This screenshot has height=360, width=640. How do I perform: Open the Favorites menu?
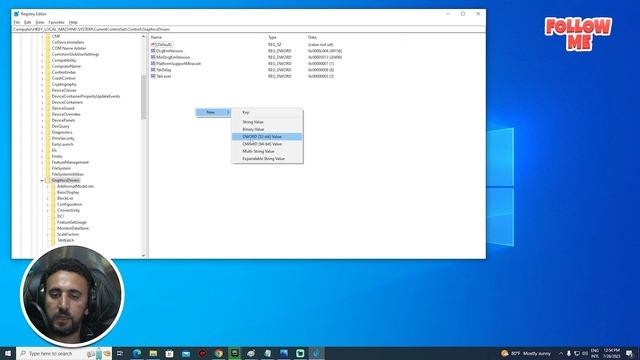[56, 22]
